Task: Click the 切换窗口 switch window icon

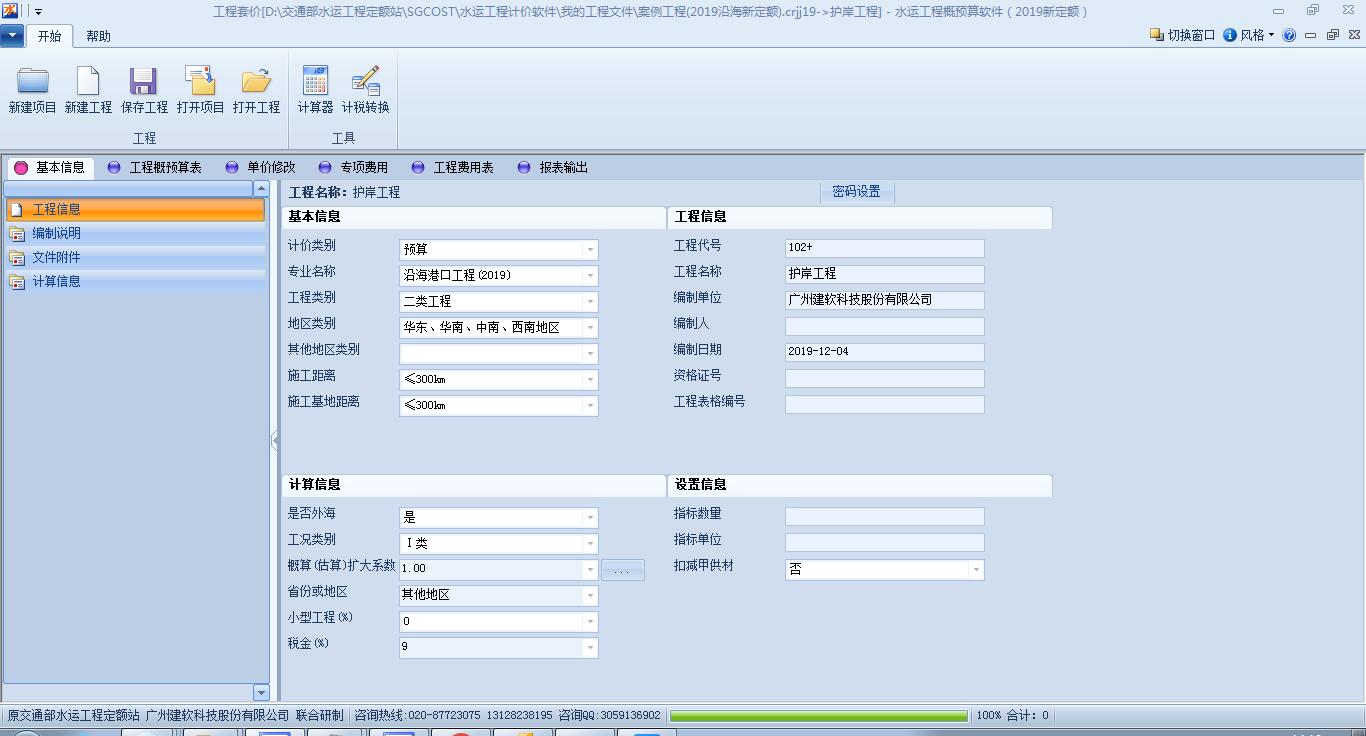Action: coord(1157,35)
